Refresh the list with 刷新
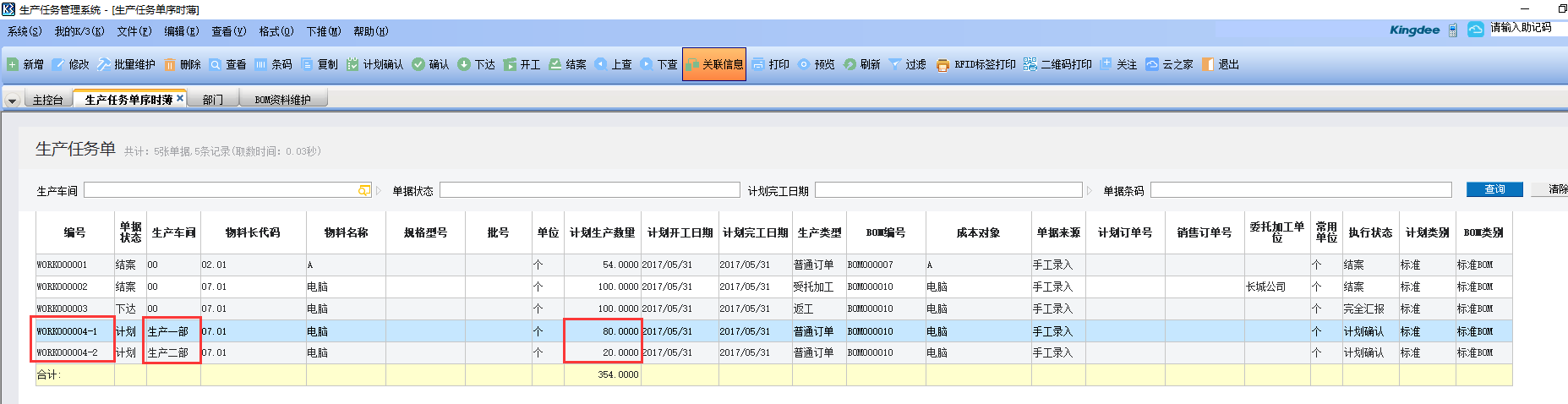This screenshot has height=404, width=1568. click(861, 64)
